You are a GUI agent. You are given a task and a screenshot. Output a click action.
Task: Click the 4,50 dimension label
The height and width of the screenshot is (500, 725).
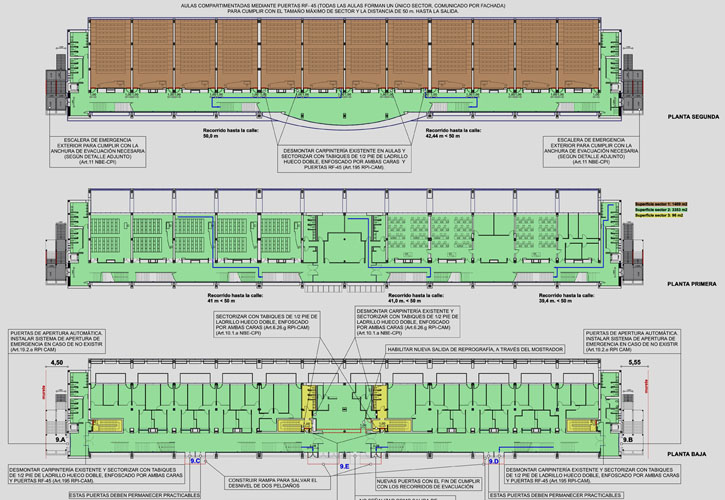point(57,362)
